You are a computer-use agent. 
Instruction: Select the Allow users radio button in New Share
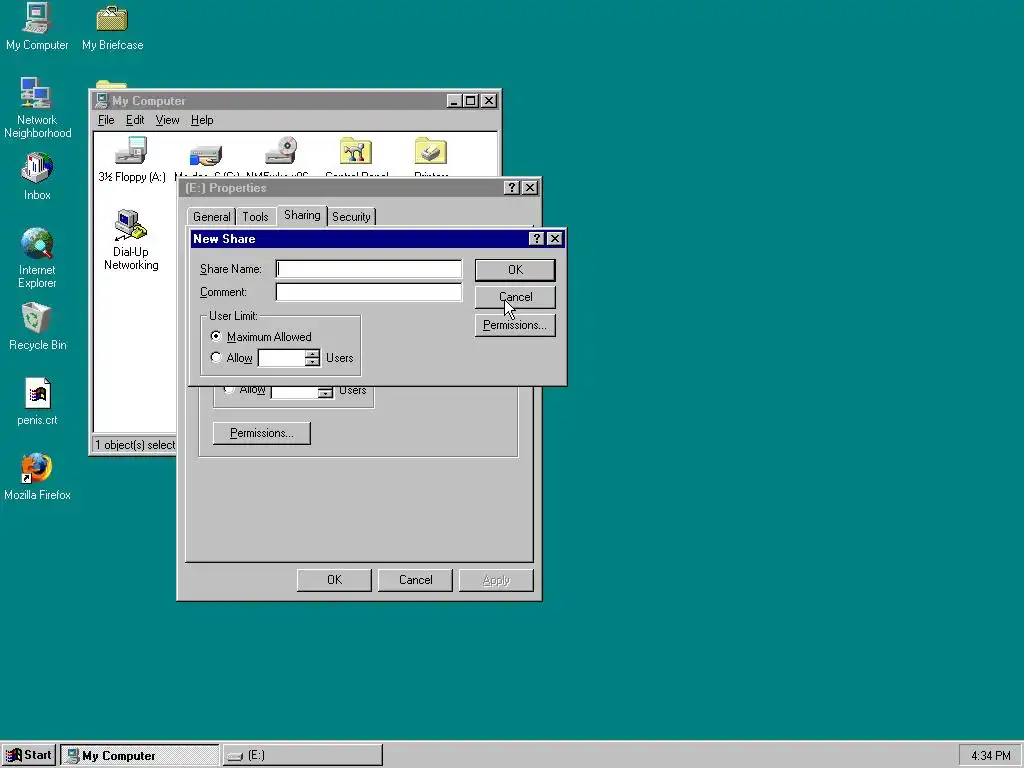[216, 357]
